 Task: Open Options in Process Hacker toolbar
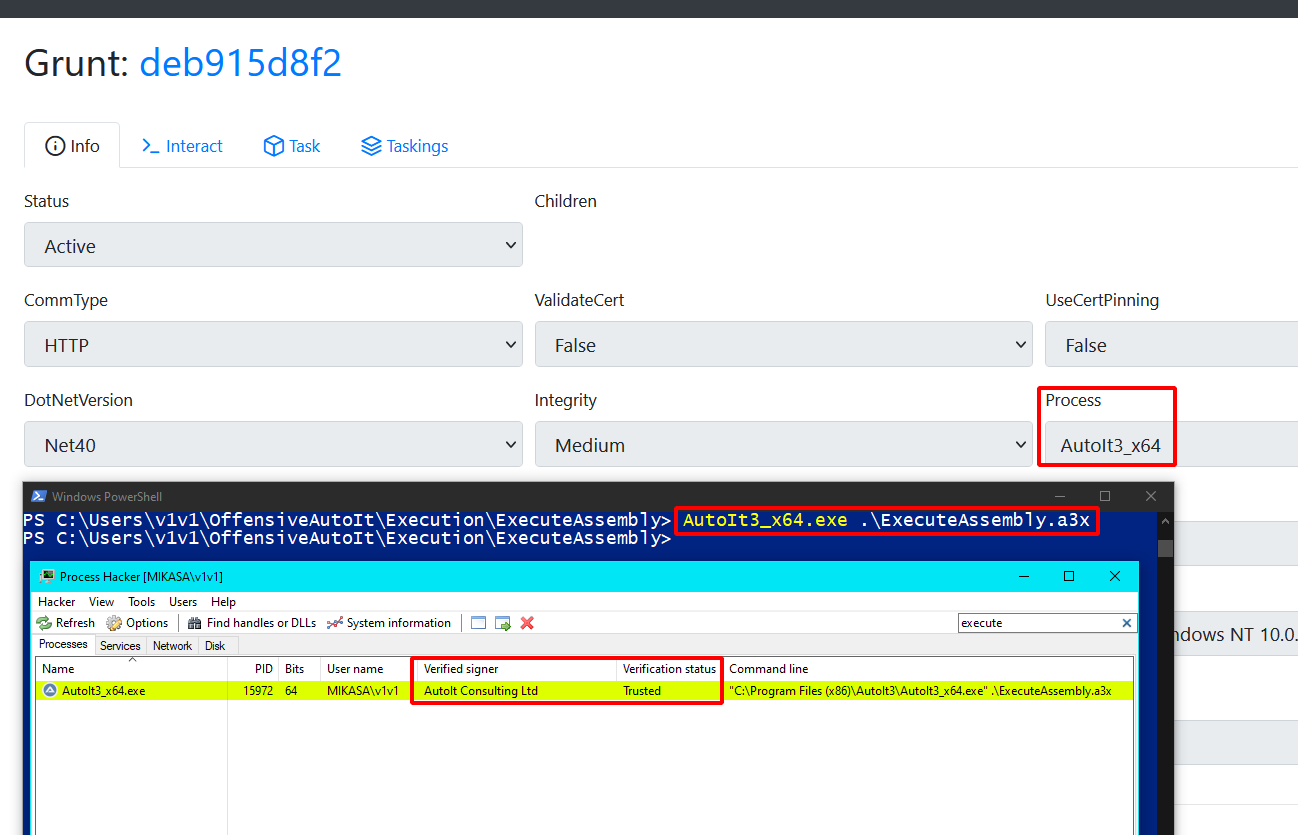coord(137,623)
